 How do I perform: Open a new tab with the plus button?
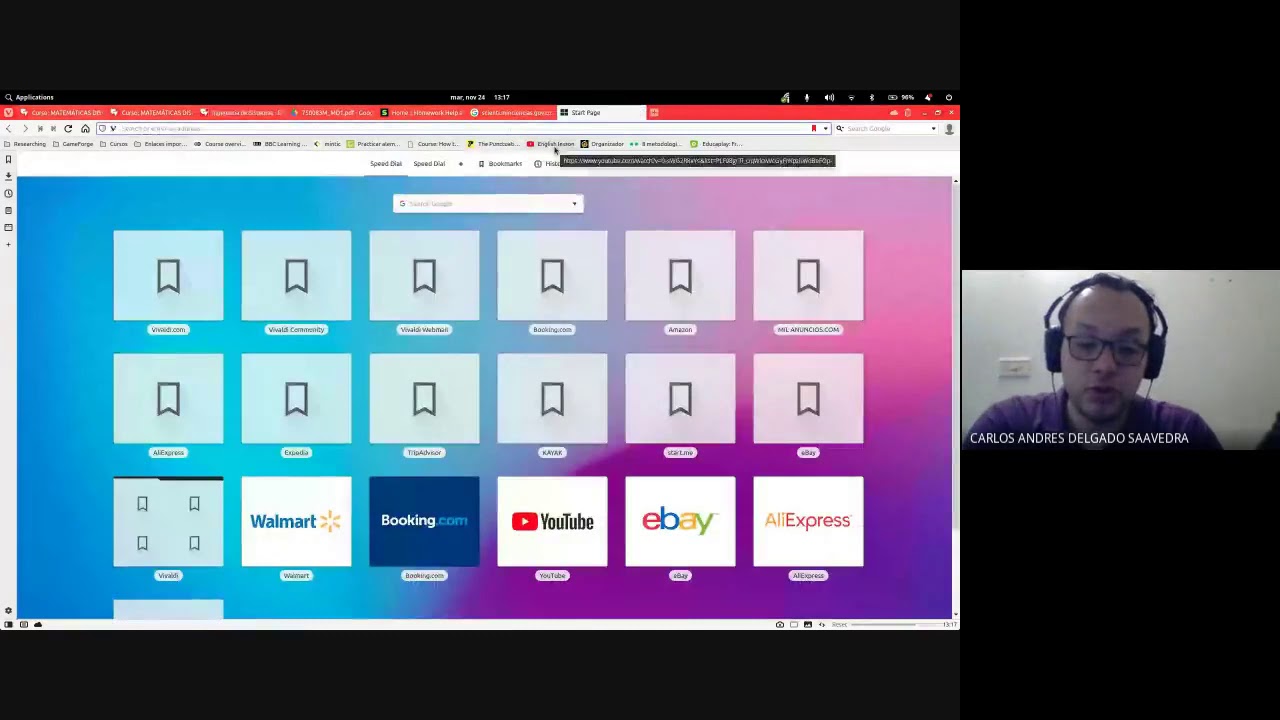tap(654, 112)
